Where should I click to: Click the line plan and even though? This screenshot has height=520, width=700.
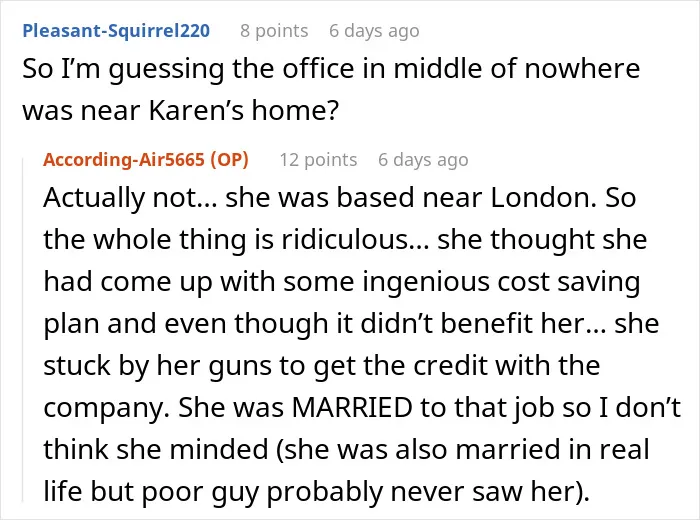(351, 324)
